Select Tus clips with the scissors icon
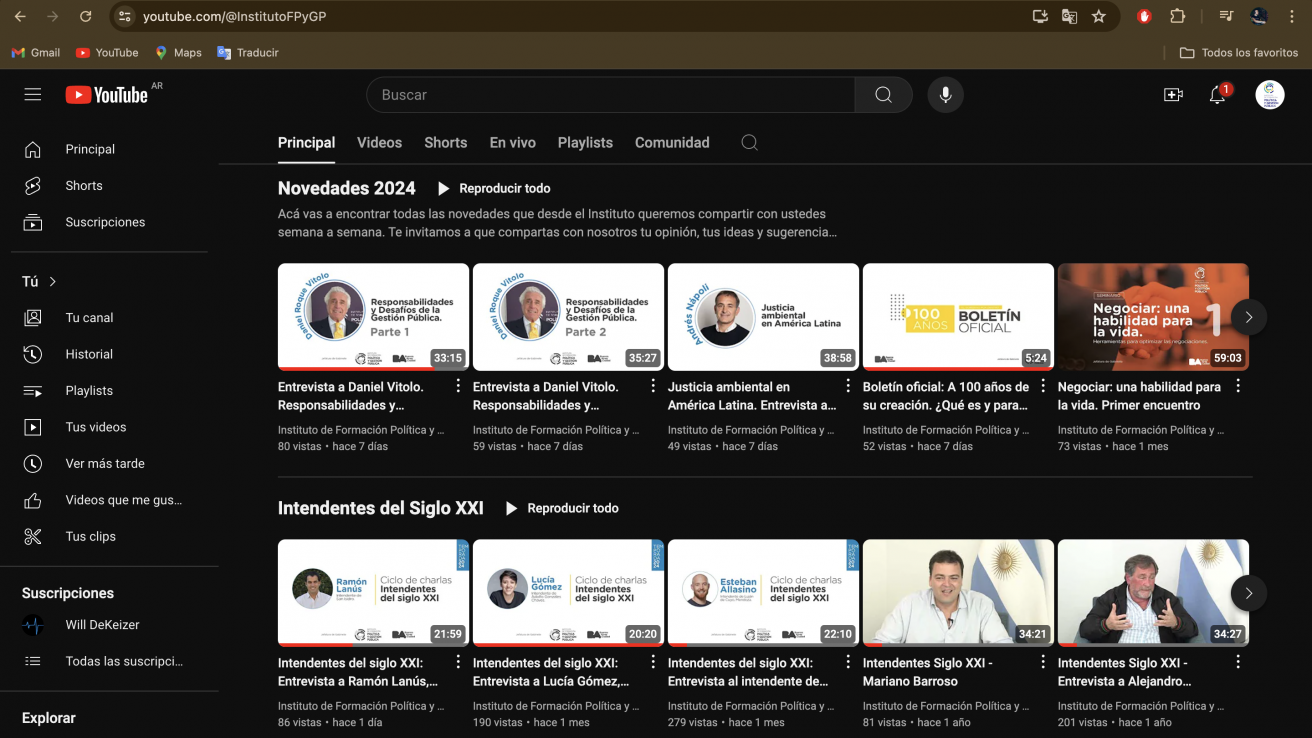 [x=90, y=536]
